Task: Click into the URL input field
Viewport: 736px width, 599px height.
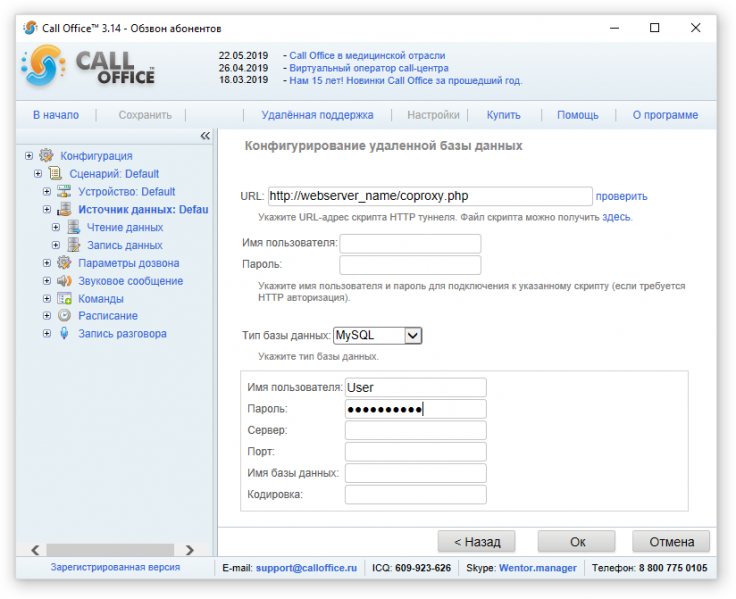Action: 430,196
